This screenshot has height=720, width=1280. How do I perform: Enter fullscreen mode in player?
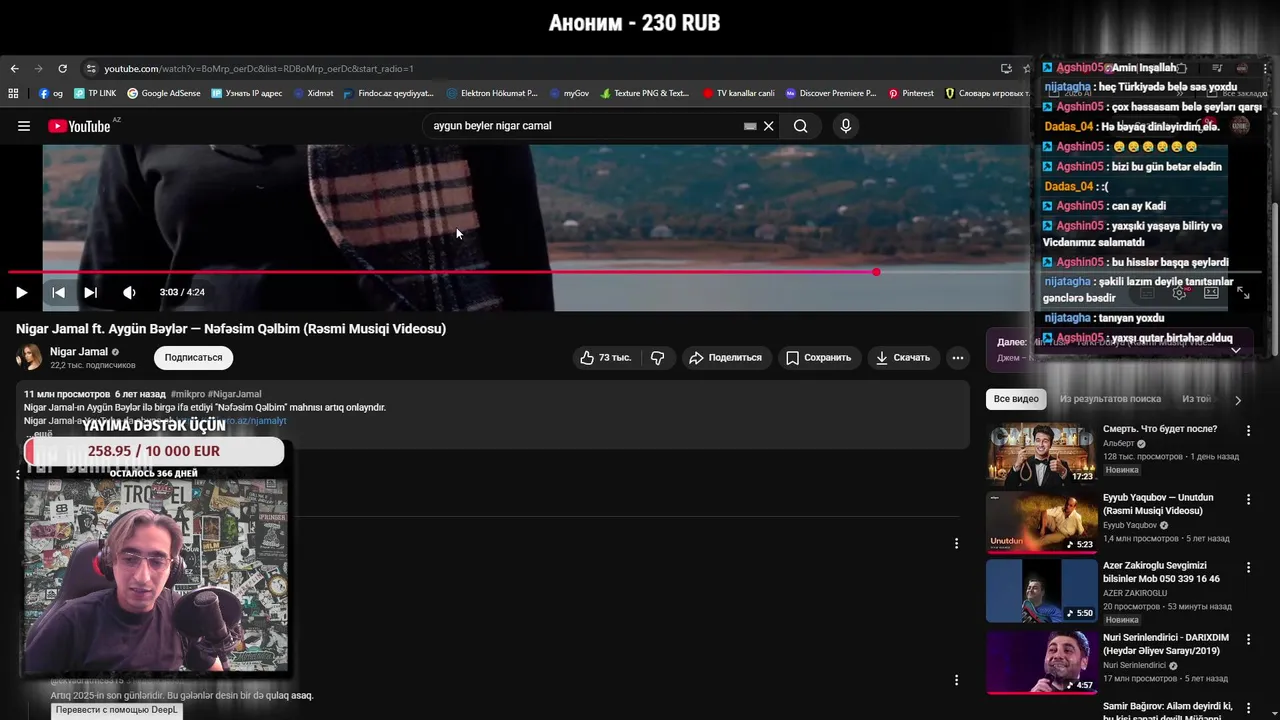point(1243,292)
